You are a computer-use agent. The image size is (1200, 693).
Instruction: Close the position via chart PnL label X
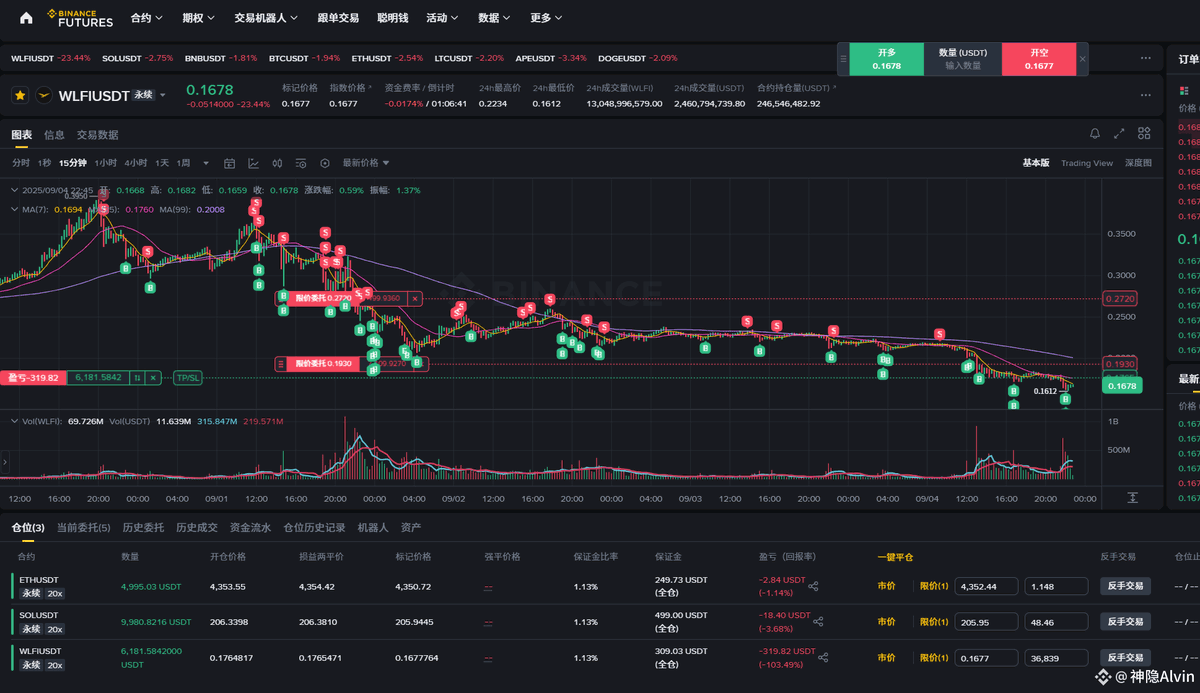(x=153, y=377)
